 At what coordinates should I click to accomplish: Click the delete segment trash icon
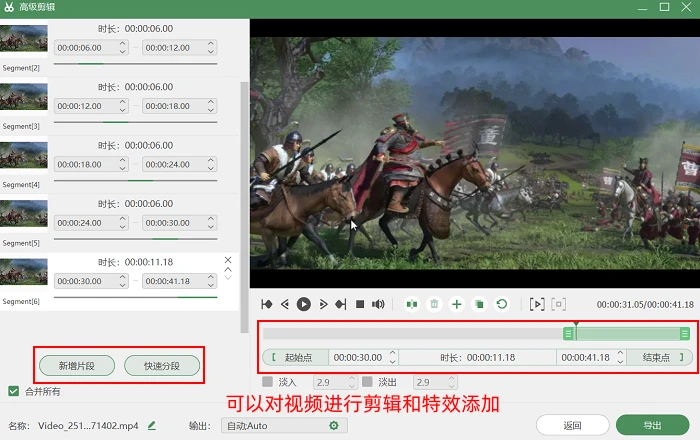[x=434, y=304]
